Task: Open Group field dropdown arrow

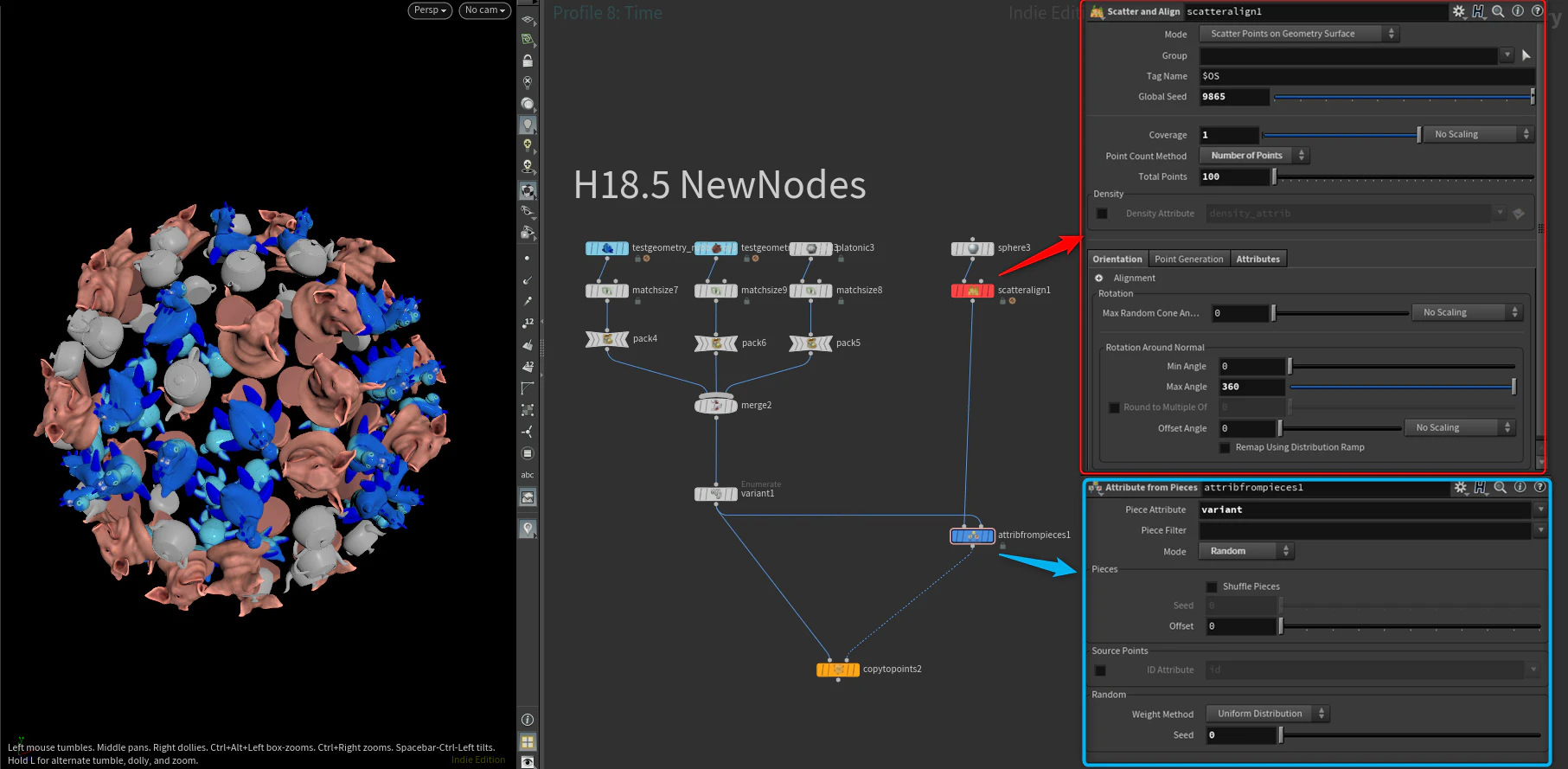Action: tap(1507, 55)
